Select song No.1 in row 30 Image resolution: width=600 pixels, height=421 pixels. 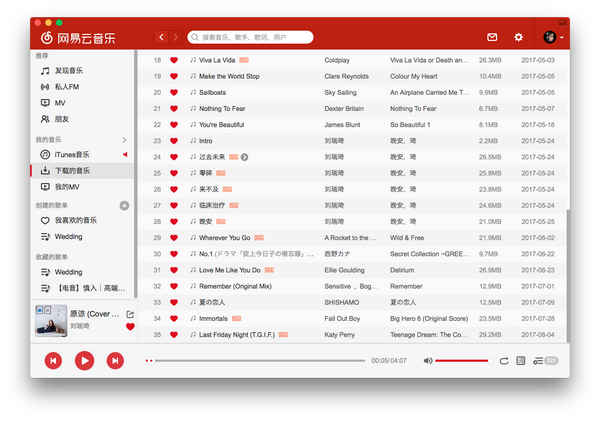click(x=256, y=254)
